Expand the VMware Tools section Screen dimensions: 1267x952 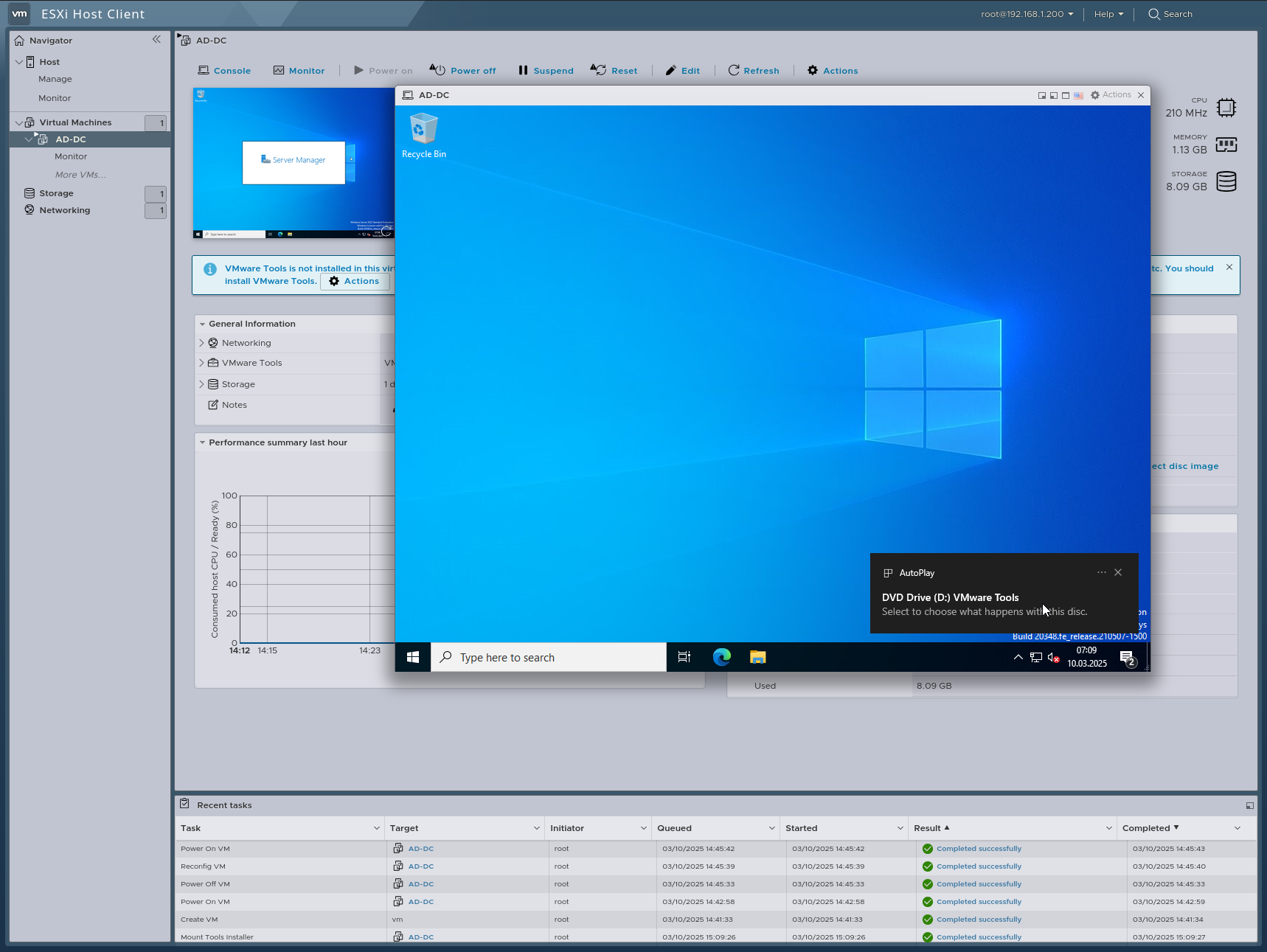(201, 362)
